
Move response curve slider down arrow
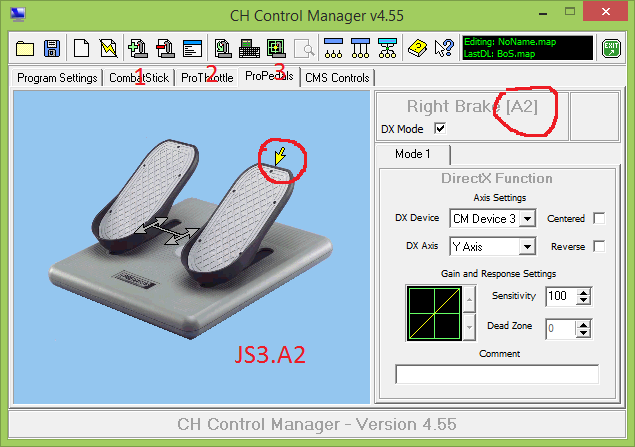469,327
